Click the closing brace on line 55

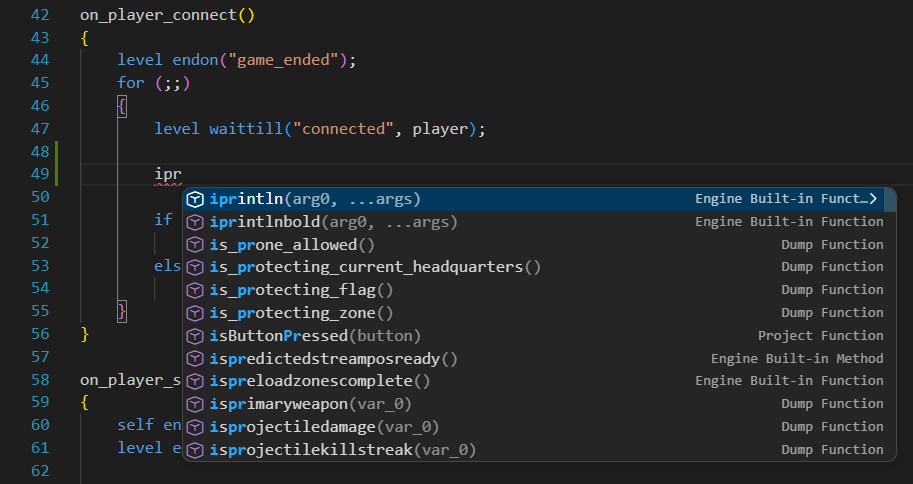(x=122, y=311)
